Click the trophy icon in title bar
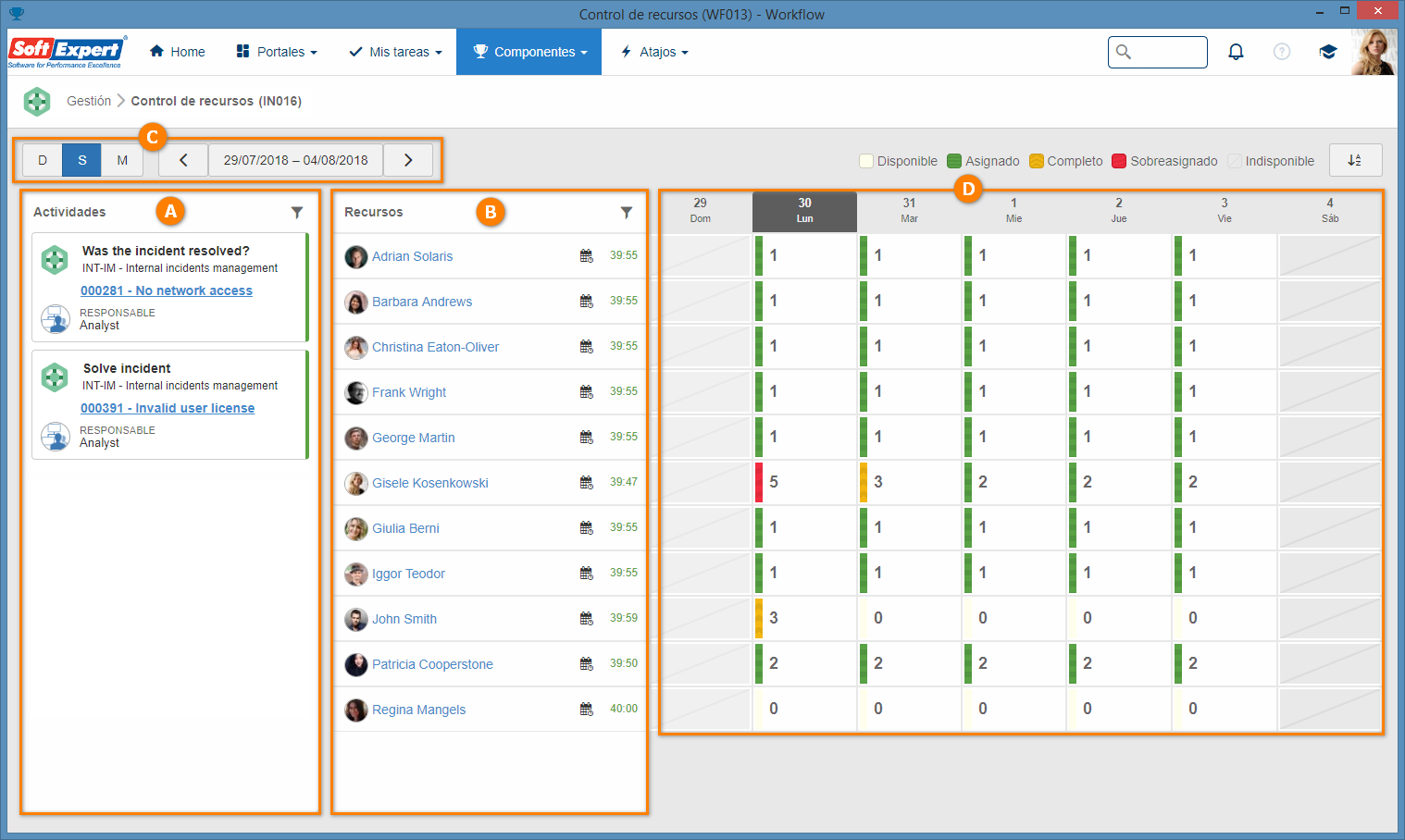This screenshot has width=1405, height=840. 17,14
